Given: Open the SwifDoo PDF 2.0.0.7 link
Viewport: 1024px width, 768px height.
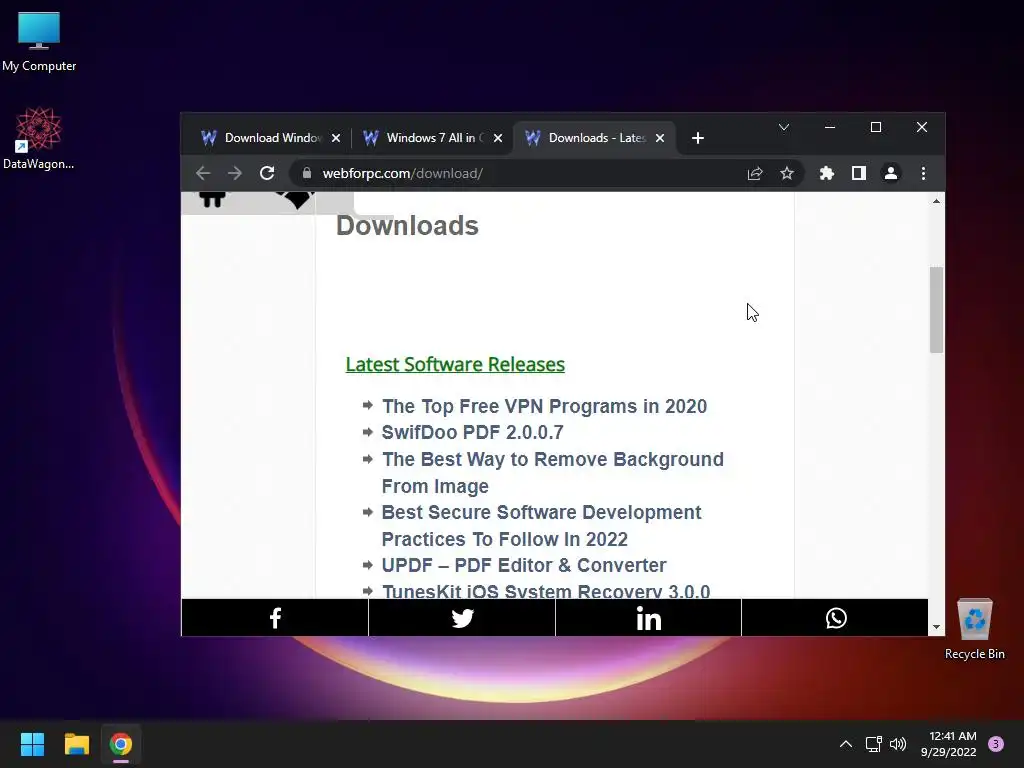Looking at the screenshot, I should (x=472, y=432).
